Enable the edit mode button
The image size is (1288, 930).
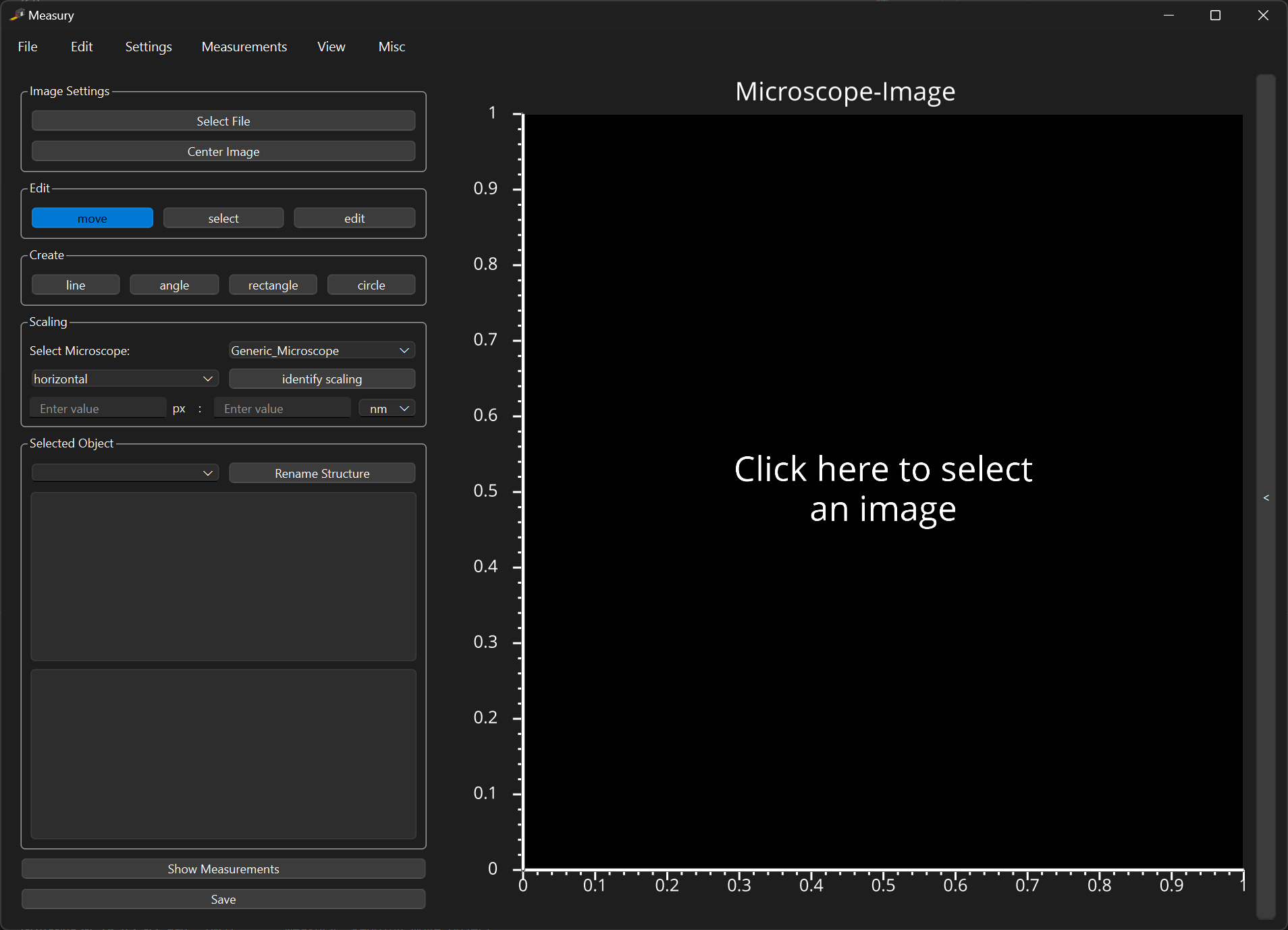tap(354, 218)
